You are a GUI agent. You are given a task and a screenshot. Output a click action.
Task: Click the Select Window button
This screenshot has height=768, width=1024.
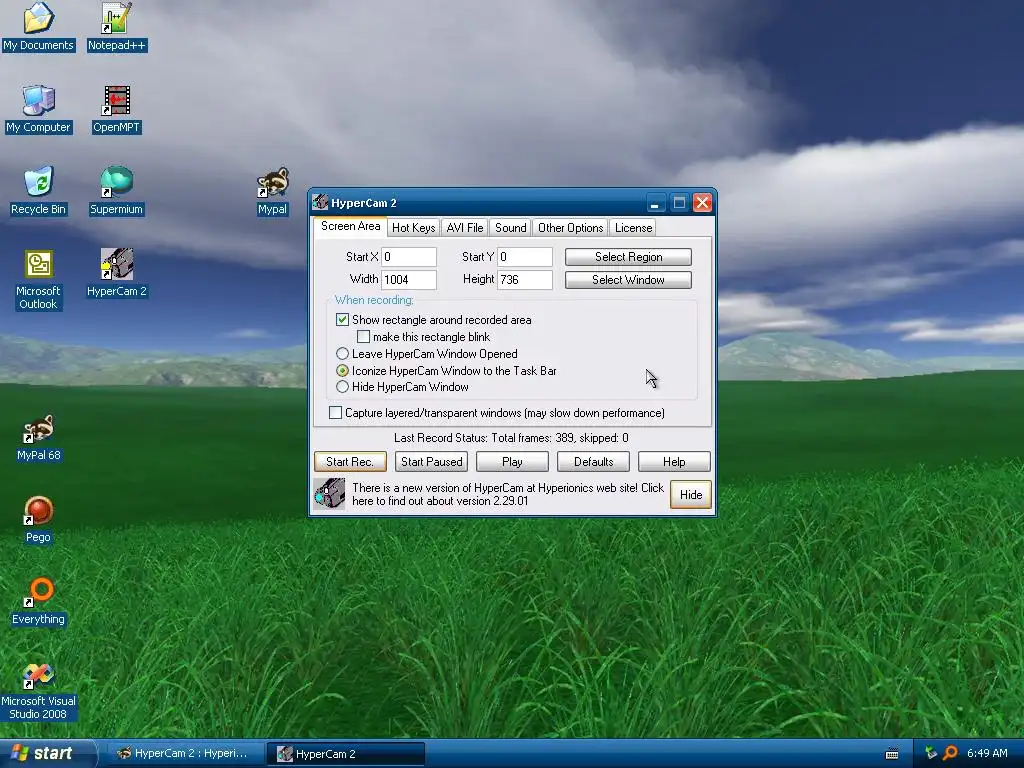tap(628, 280)
